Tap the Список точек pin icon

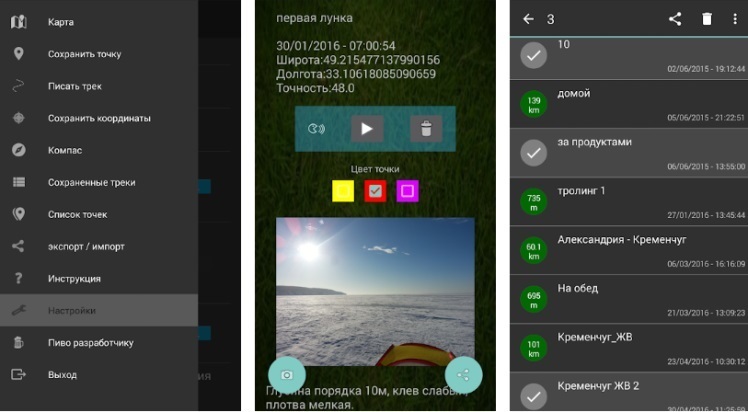19,214
